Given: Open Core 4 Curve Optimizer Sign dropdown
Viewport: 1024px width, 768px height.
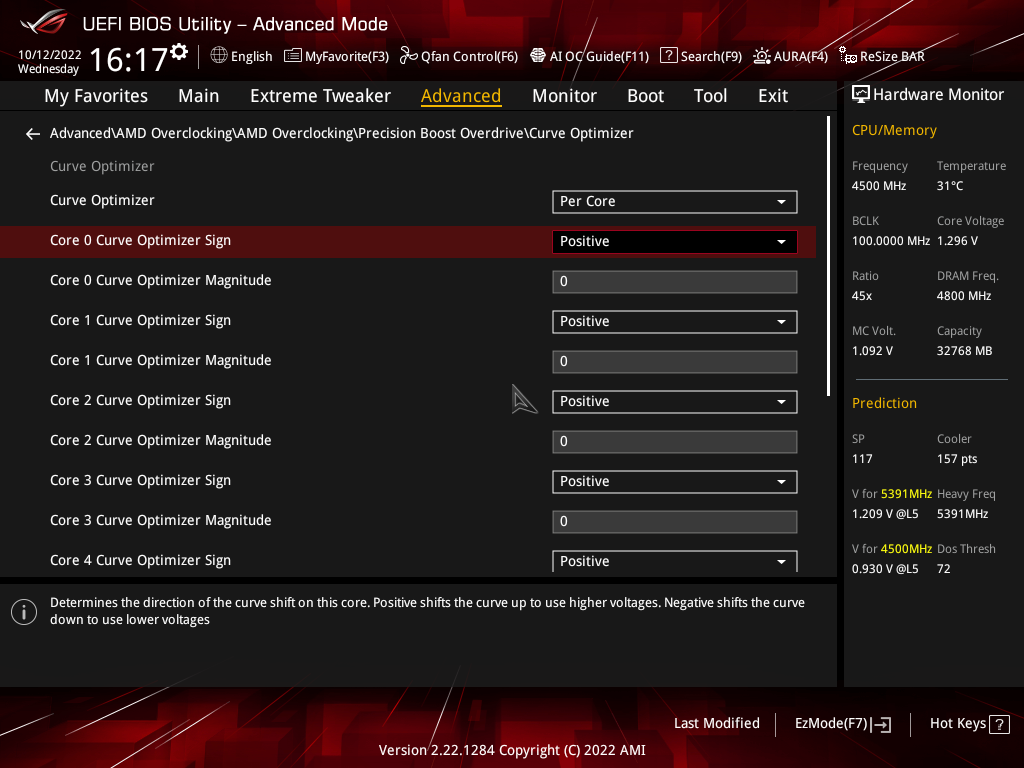Looking at the screenshot, I should coord(675,561).
